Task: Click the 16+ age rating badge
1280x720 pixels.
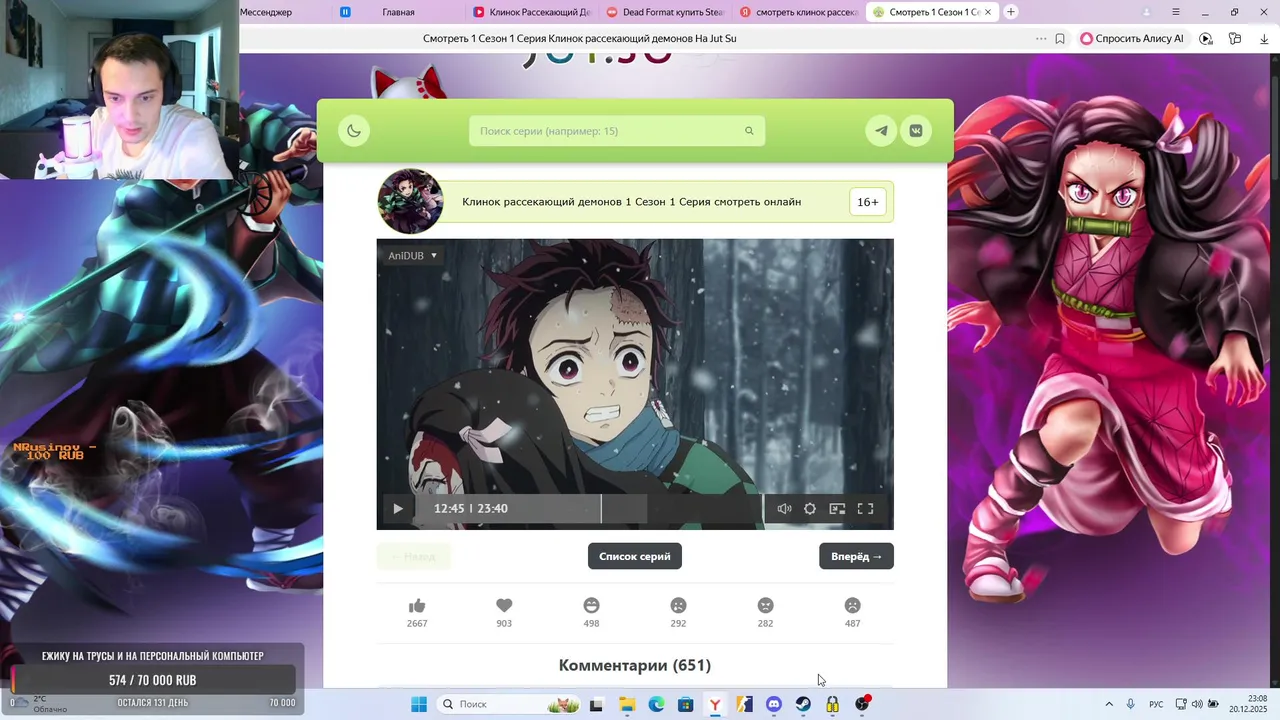Action: (x=868, y=202)
